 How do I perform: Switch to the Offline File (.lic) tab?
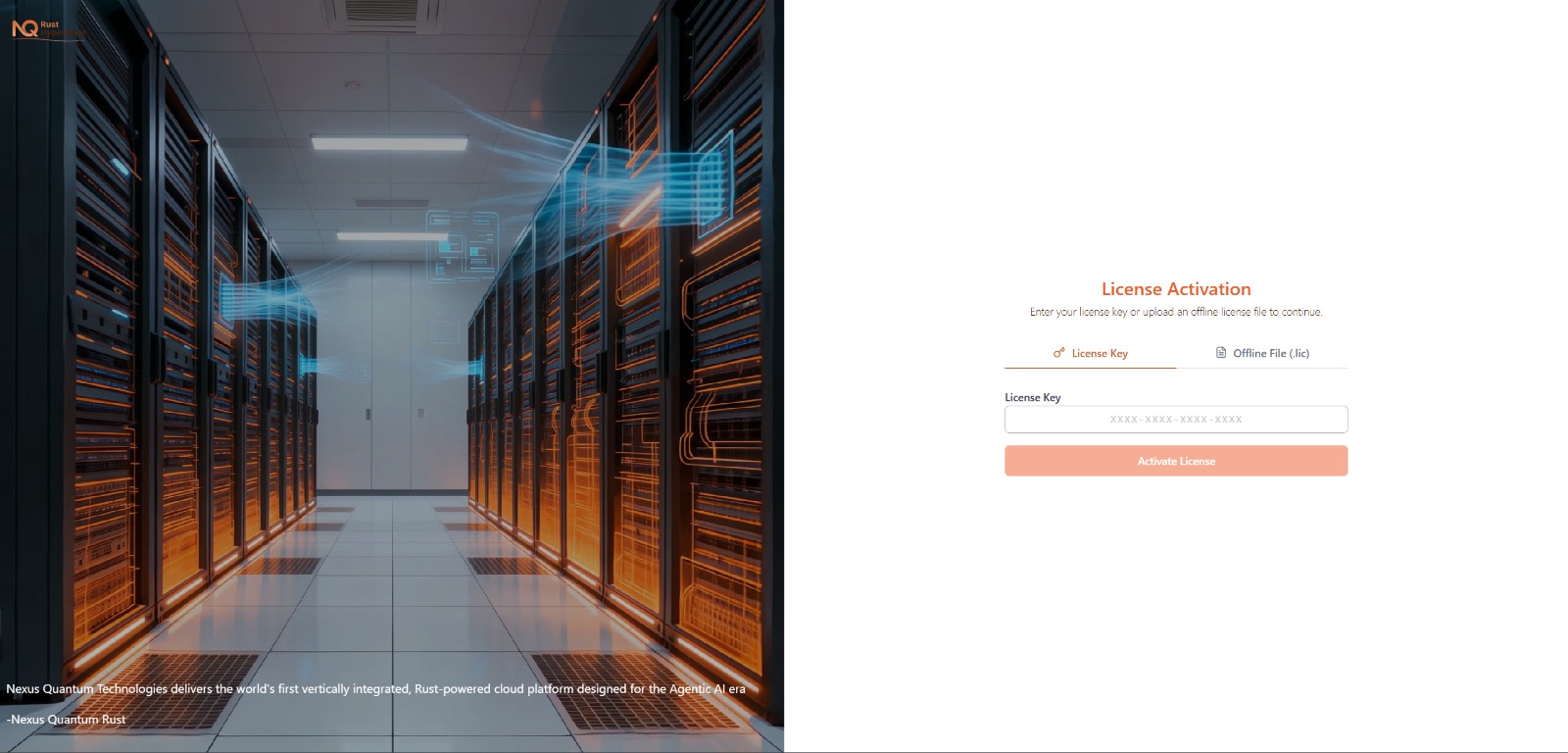pyautogui.click(x=1262, y=353)
